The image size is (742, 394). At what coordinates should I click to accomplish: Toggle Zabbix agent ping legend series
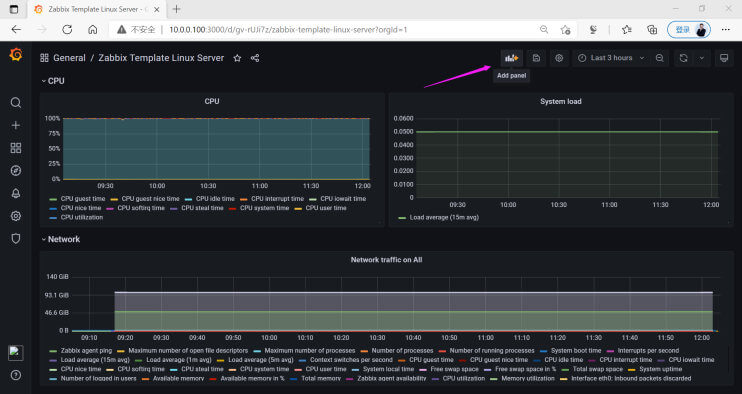[86, 351]
